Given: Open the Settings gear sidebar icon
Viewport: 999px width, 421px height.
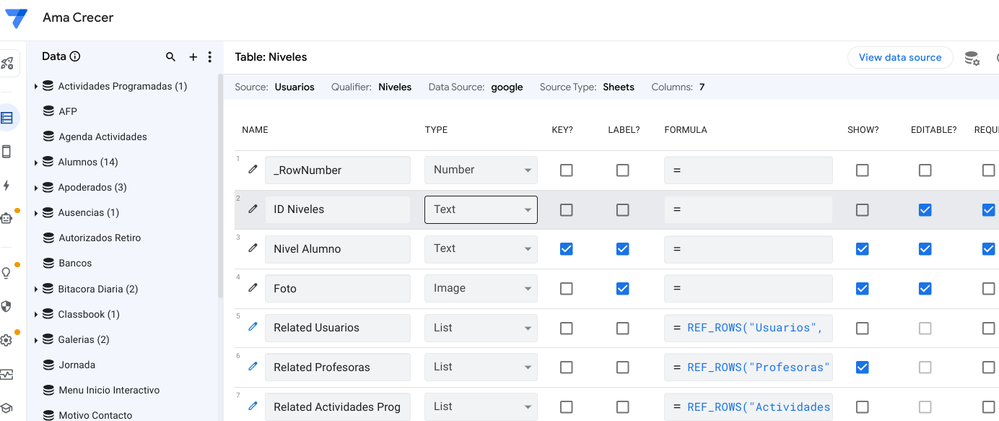Looking at the screenshot, I should click(7, 340).
